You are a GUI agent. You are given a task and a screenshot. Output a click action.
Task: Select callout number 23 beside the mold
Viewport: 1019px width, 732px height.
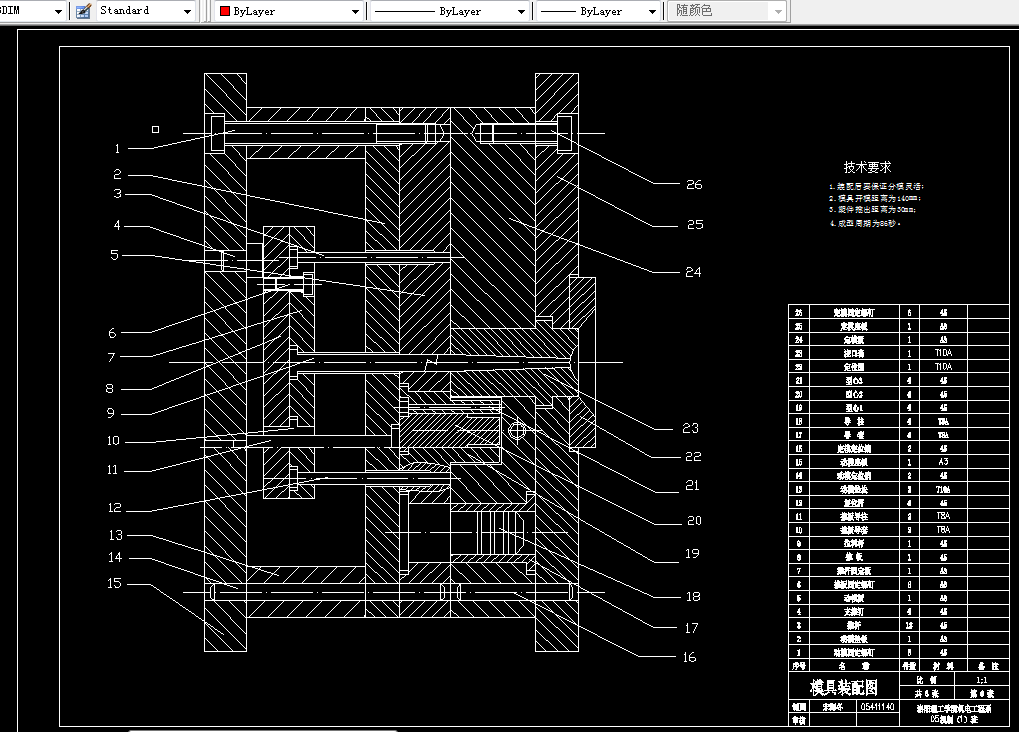690,428
